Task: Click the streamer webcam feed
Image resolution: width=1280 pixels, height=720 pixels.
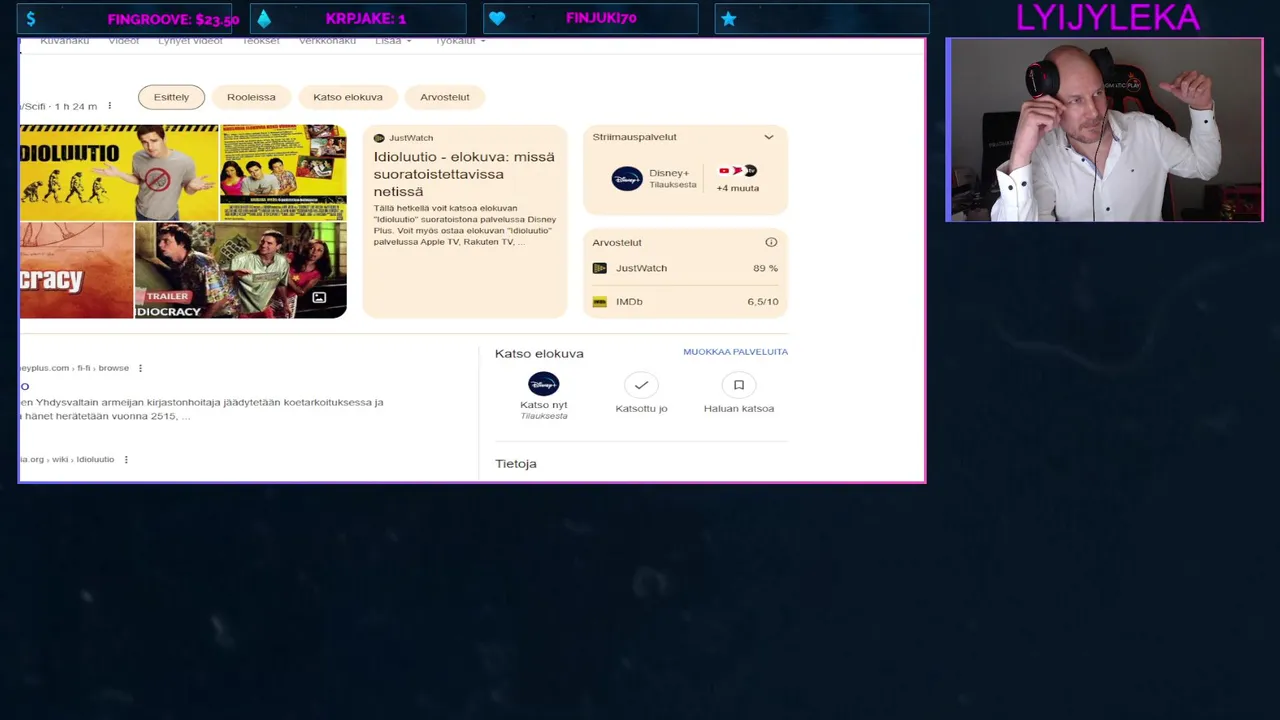Action: tap(1104, 130)
